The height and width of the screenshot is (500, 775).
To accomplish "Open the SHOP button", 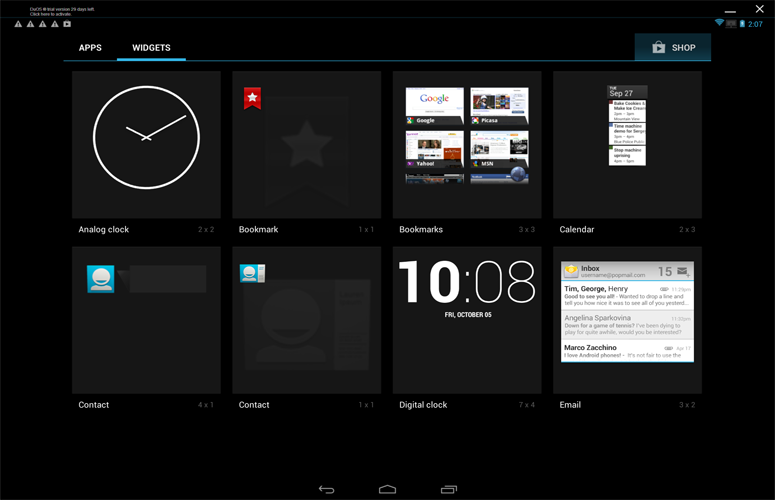I will pos(673,47).
